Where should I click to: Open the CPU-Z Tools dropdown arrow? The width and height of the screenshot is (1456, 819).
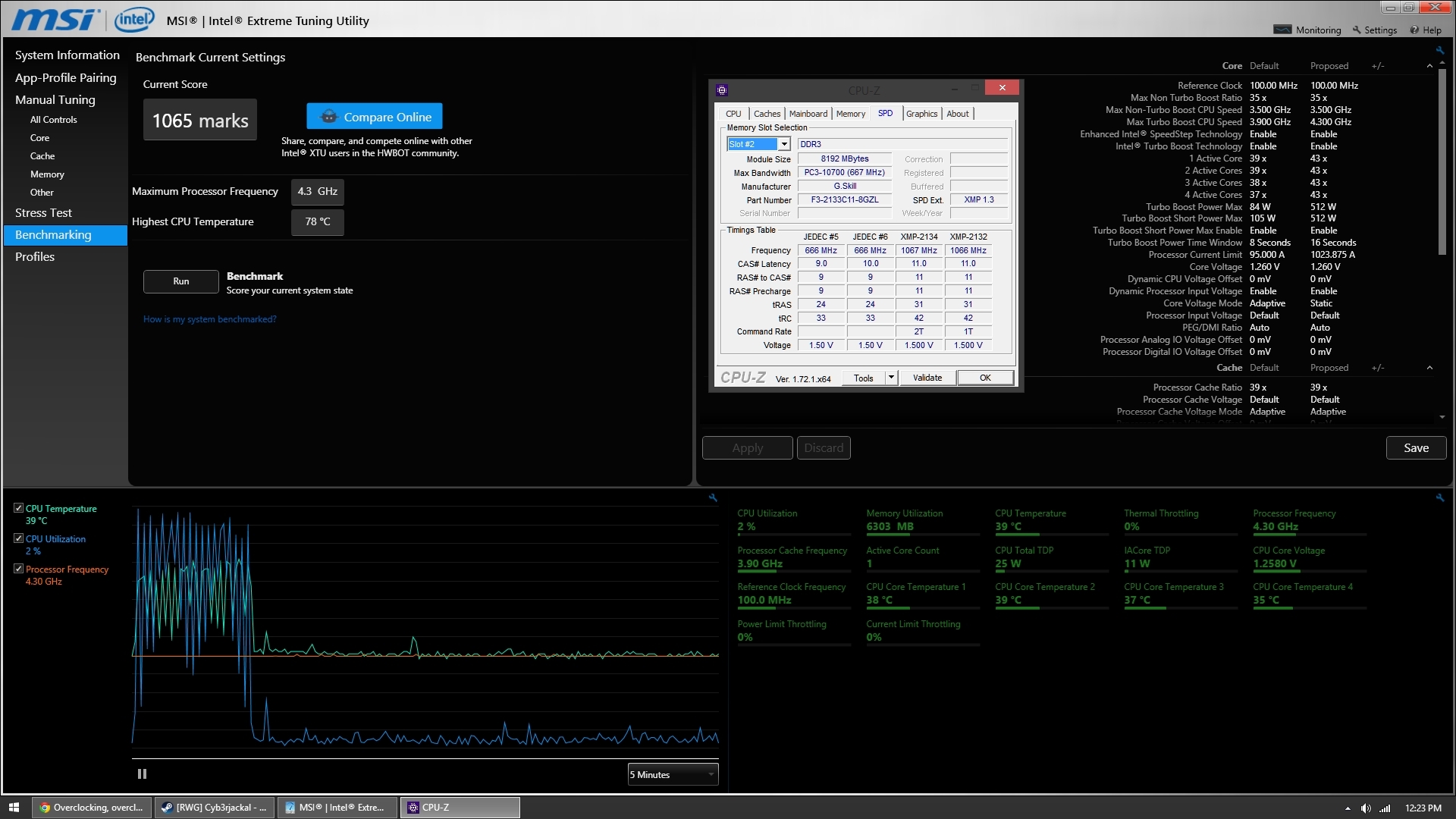point(891,378)
